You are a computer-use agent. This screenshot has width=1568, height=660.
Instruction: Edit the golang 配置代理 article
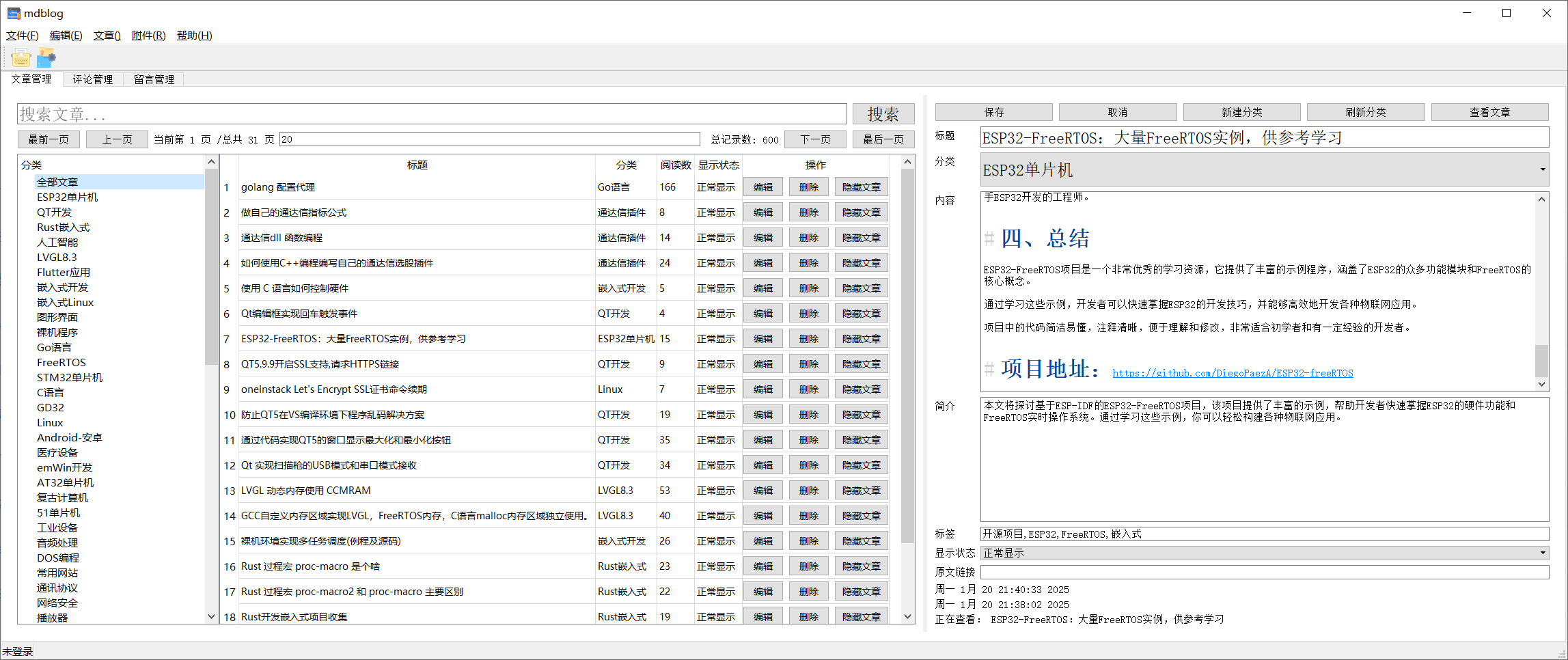763,187
